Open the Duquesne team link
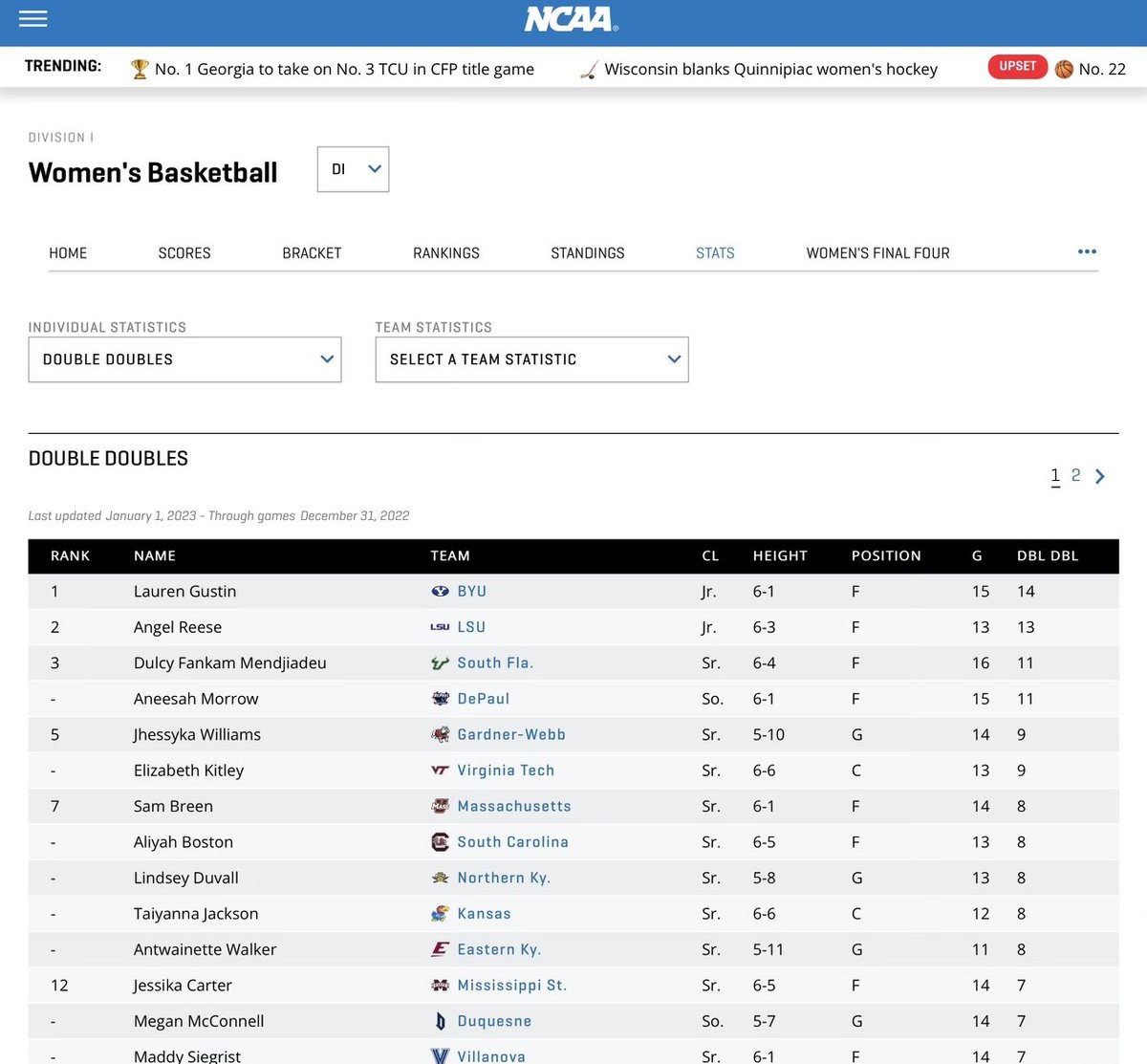The height and width of the screenshot is (1064, 1147). (494, 1021)
